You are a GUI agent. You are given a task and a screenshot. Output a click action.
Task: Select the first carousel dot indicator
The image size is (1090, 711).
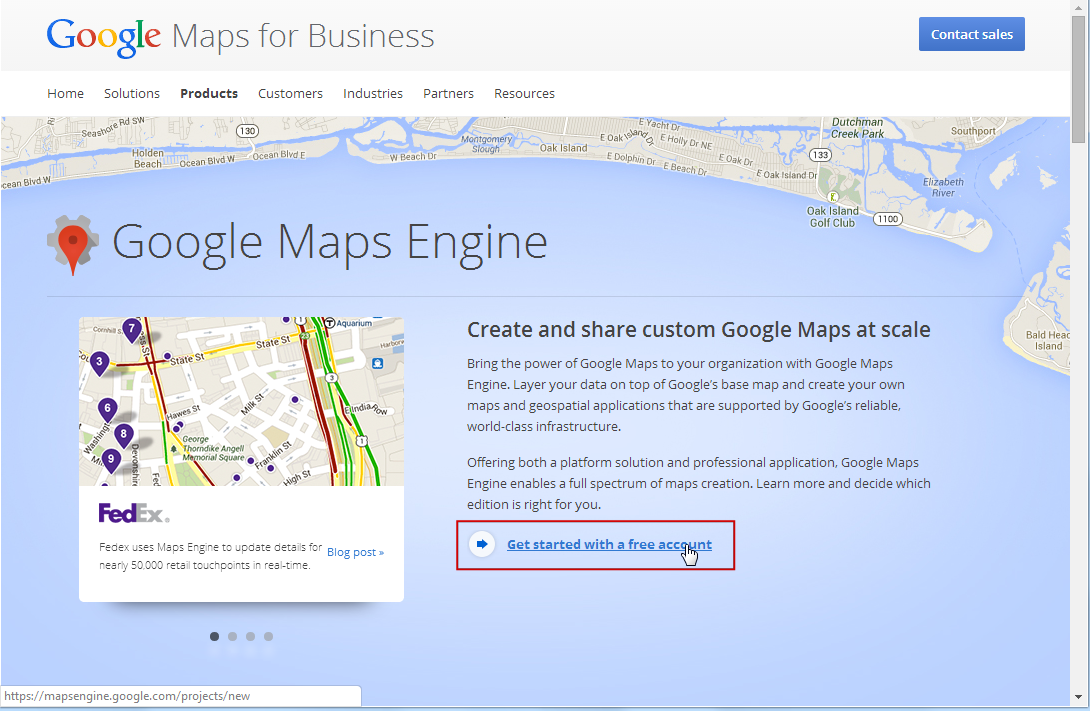point(214,636)
